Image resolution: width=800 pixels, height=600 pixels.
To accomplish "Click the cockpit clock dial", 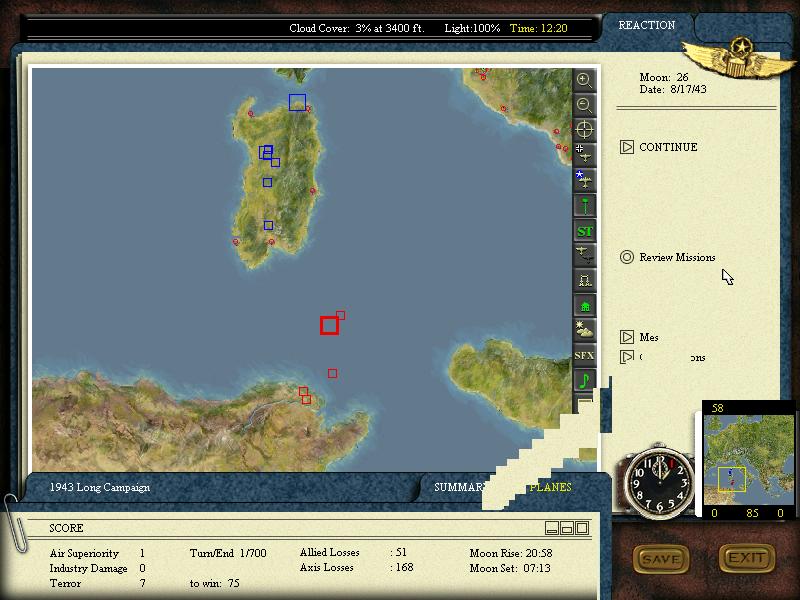I will tap(660, 482).
